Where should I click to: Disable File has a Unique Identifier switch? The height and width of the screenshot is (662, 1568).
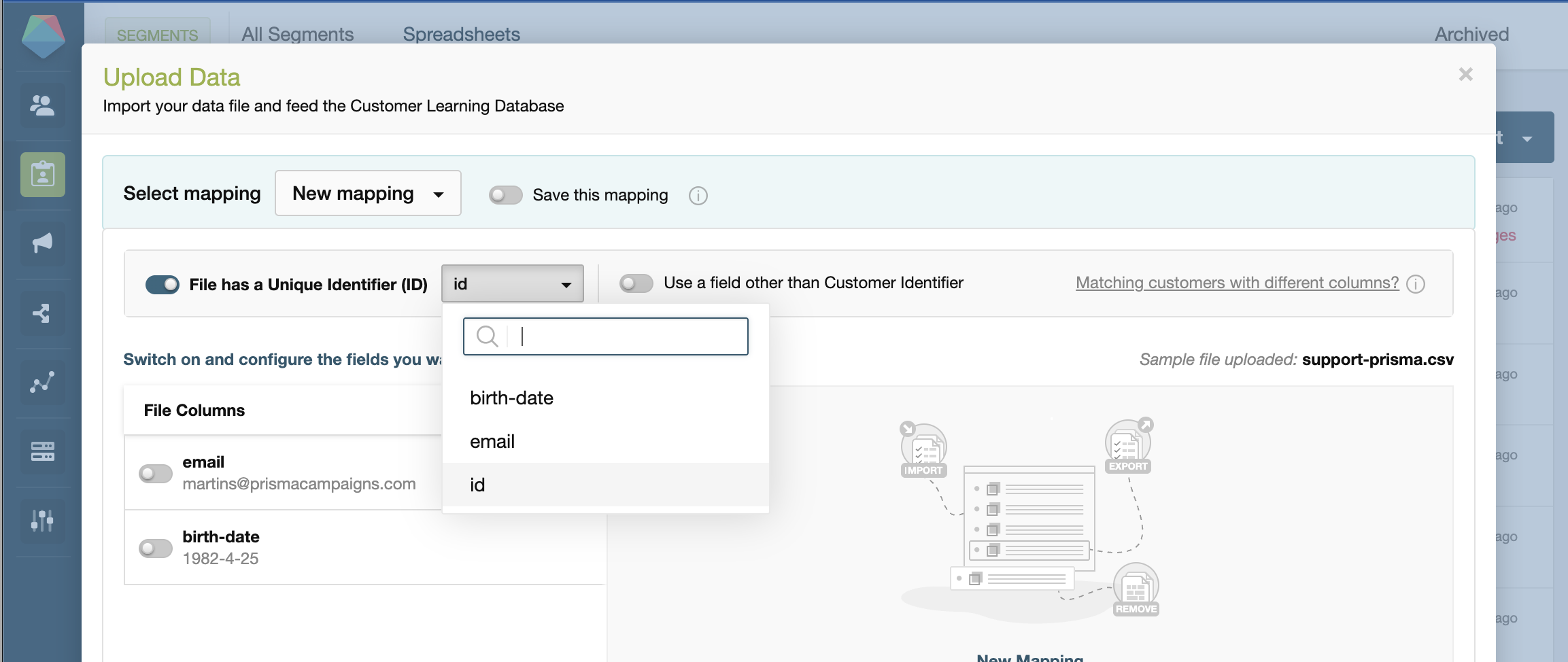pos(163,284)
